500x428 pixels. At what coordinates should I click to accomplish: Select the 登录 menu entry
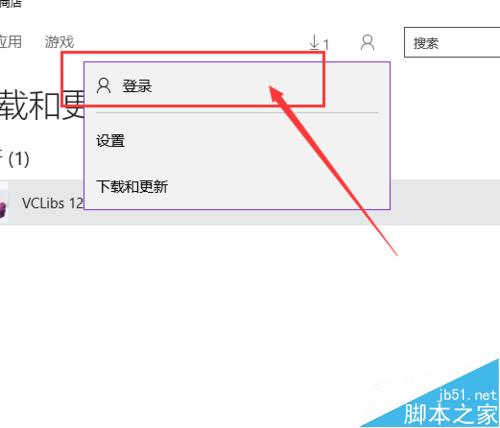237,86
